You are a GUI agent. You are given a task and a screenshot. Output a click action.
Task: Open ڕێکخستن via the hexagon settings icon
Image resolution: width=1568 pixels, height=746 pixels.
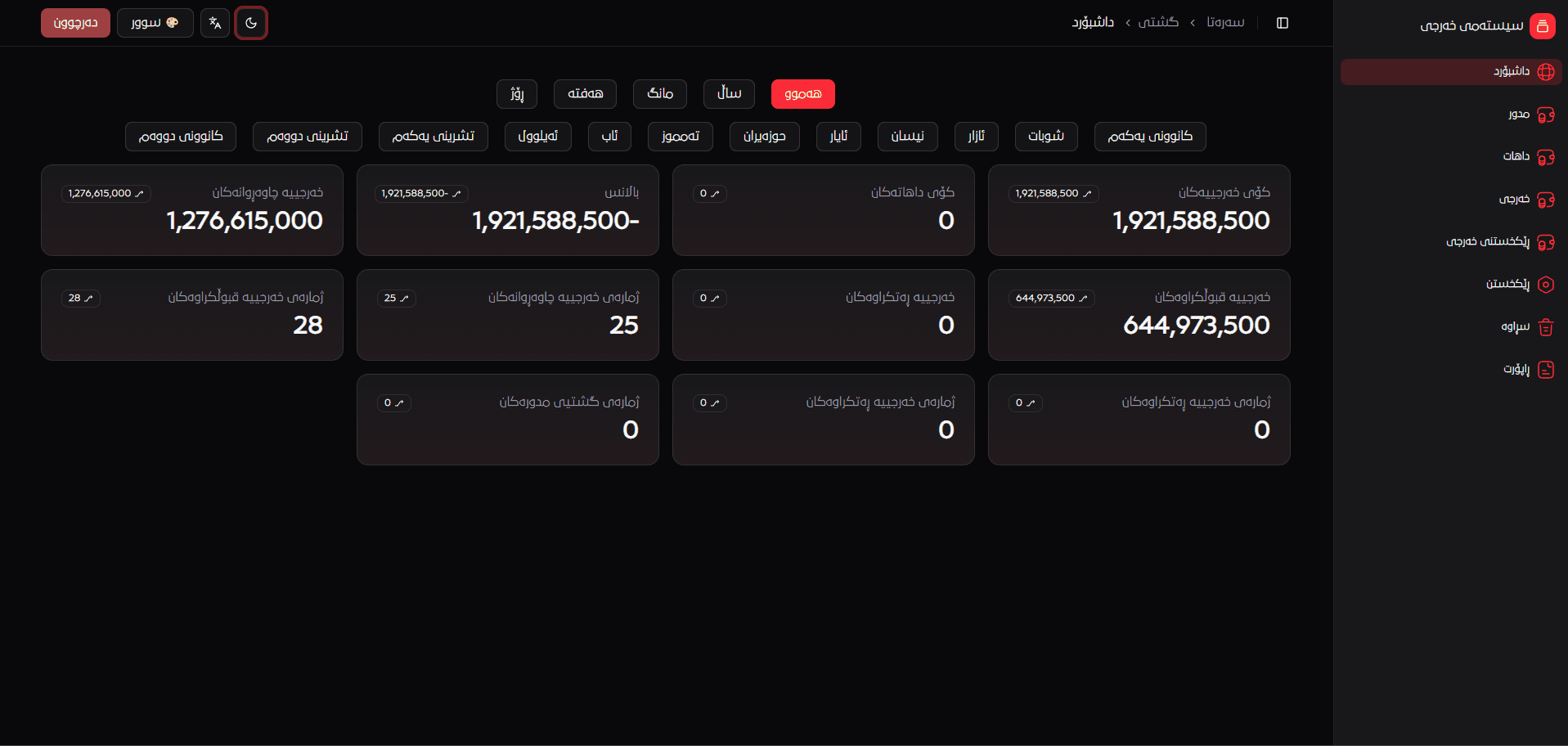1545,285
